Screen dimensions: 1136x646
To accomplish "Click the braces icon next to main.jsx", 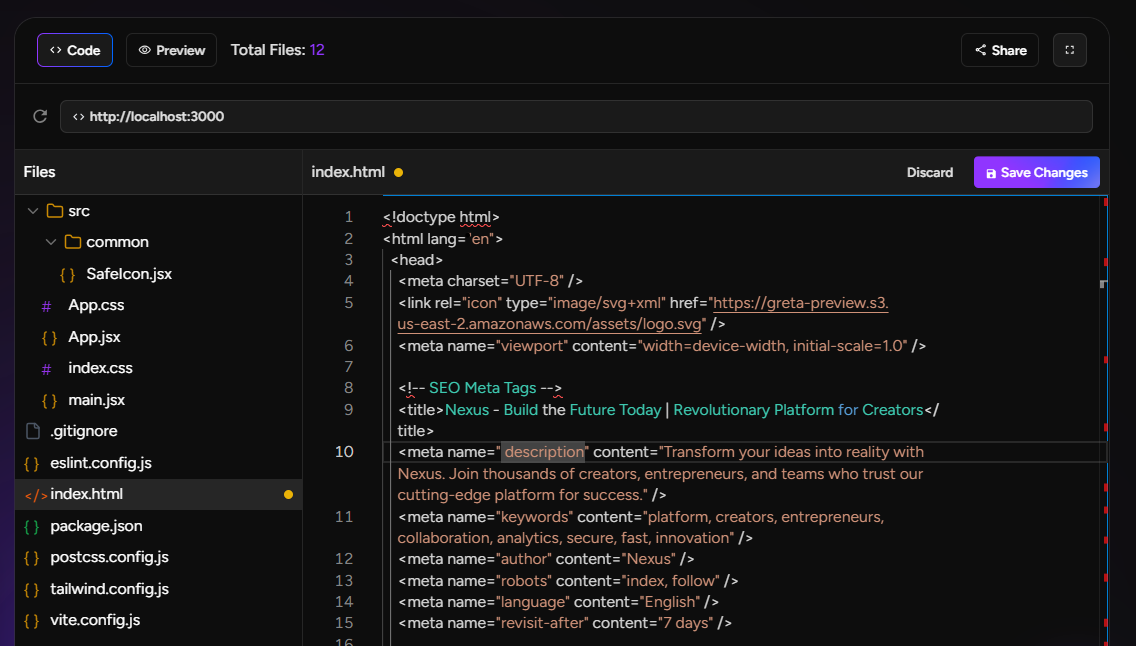I will coord(49,400).
